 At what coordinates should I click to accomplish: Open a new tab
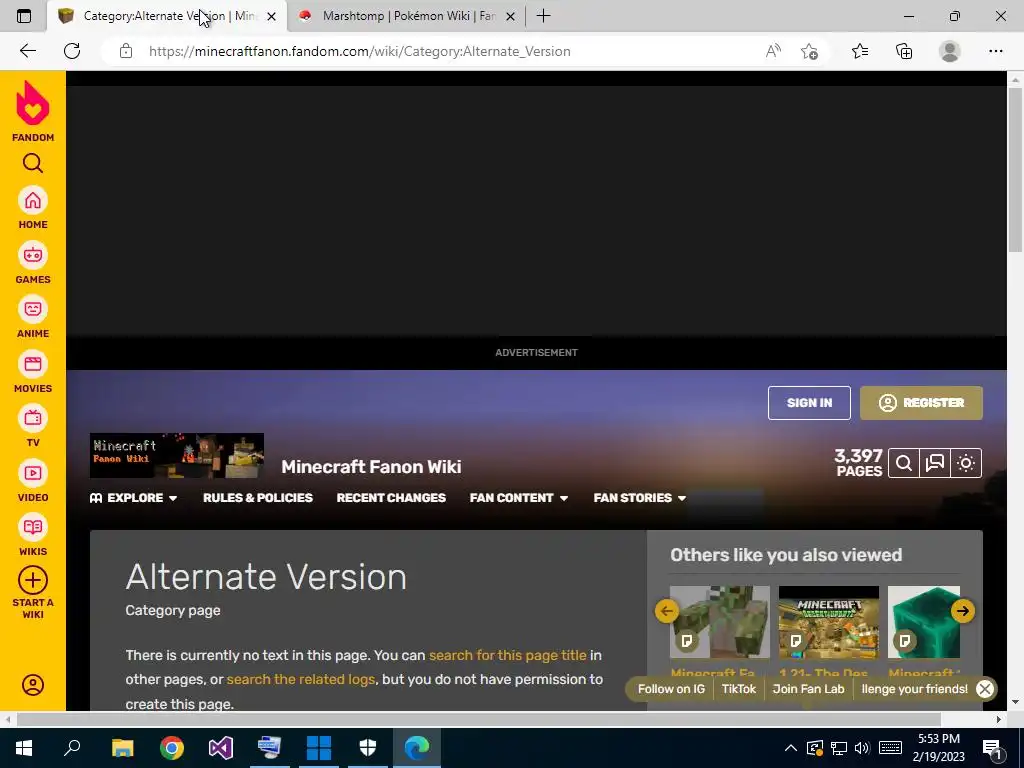(543, 16)
